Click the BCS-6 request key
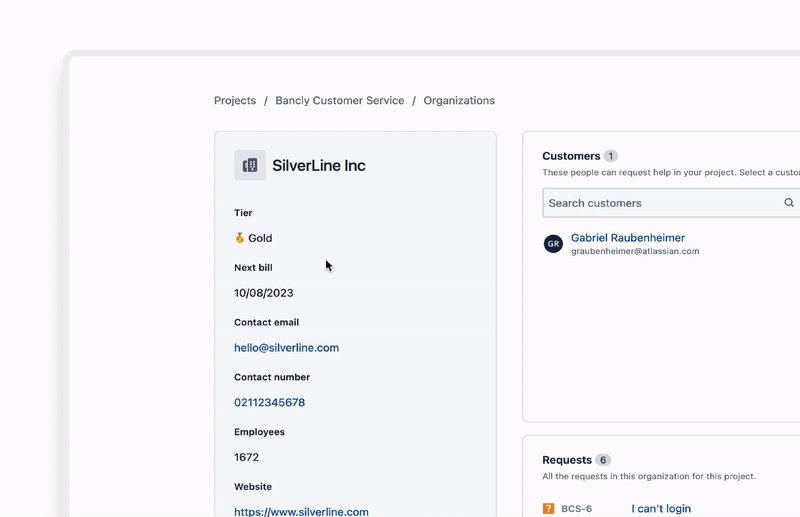Screen dimensions: 800x517 [x=577, y=509]
